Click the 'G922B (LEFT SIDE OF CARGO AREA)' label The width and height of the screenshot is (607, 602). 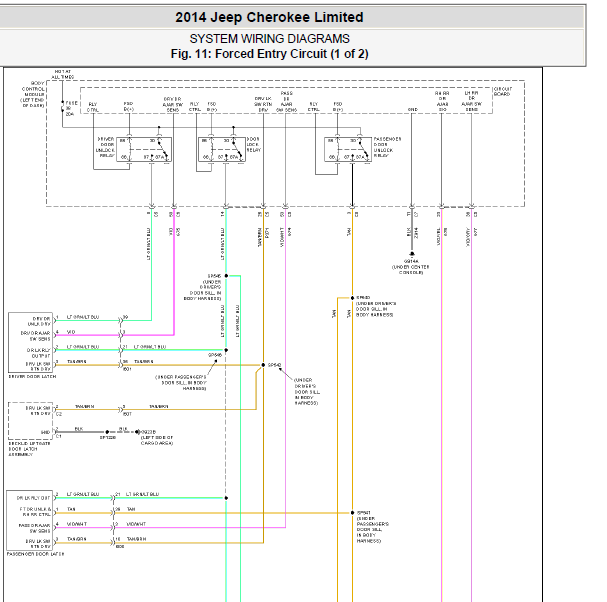(x=157, y=437)
